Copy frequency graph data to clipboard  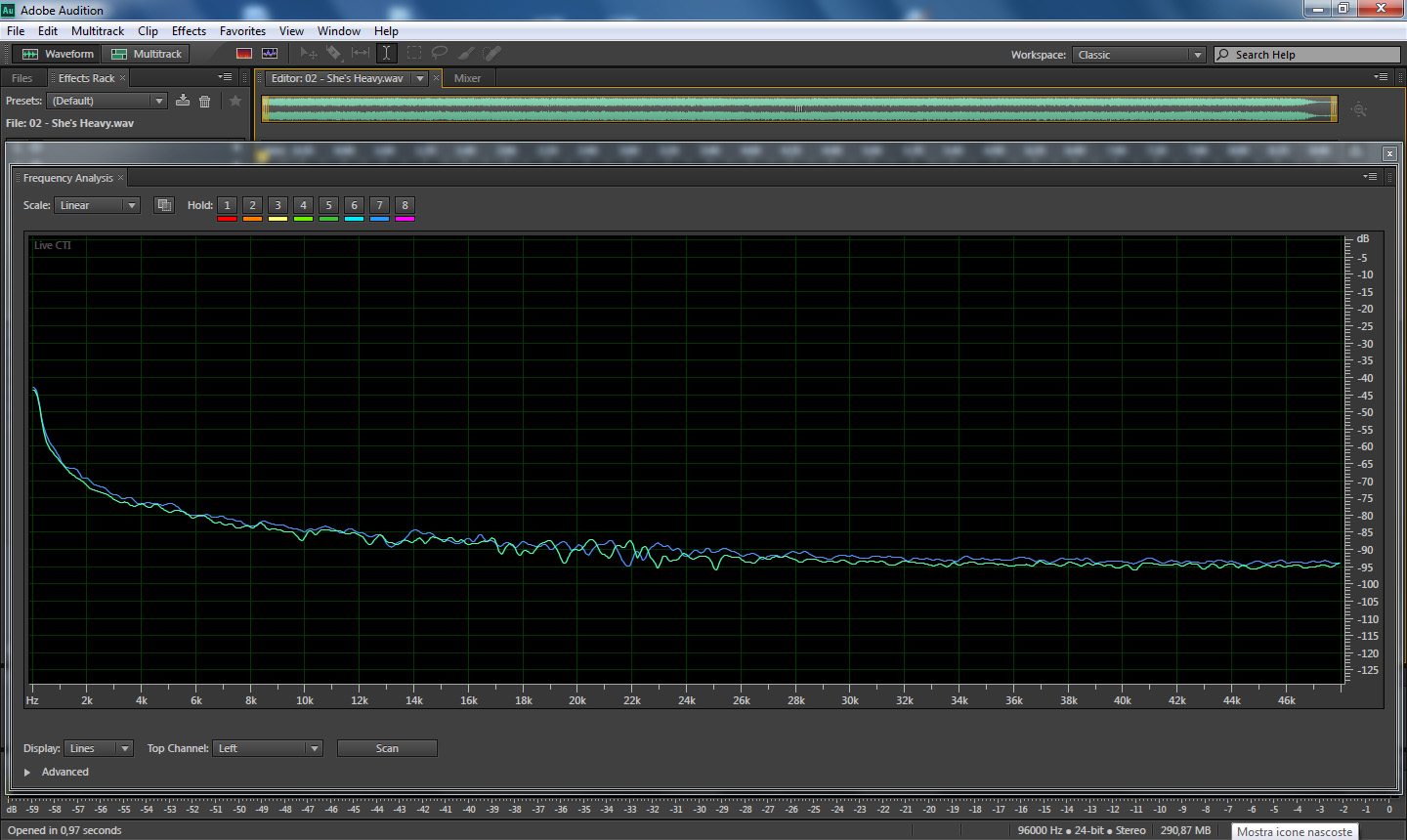(164, 205)
